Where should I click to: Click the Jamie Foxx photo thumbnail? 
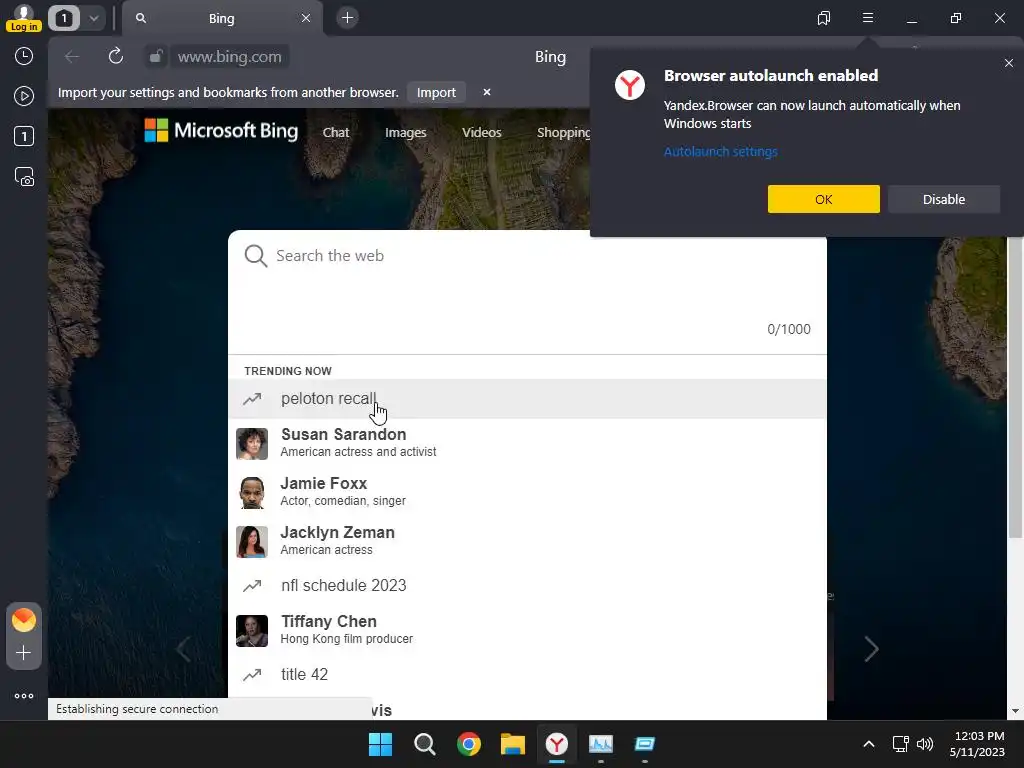pos(252,493)
